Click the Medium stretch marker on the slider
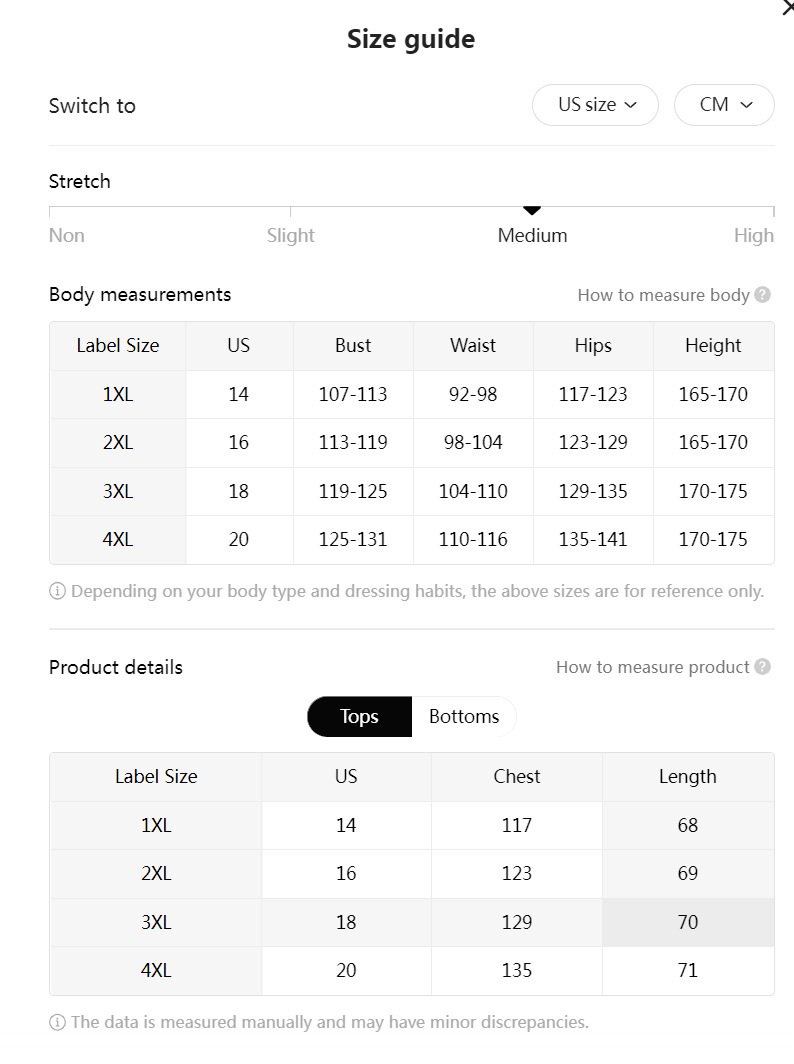The height and width of the screenshot is (1064, 794). click(x=532, y=210)
